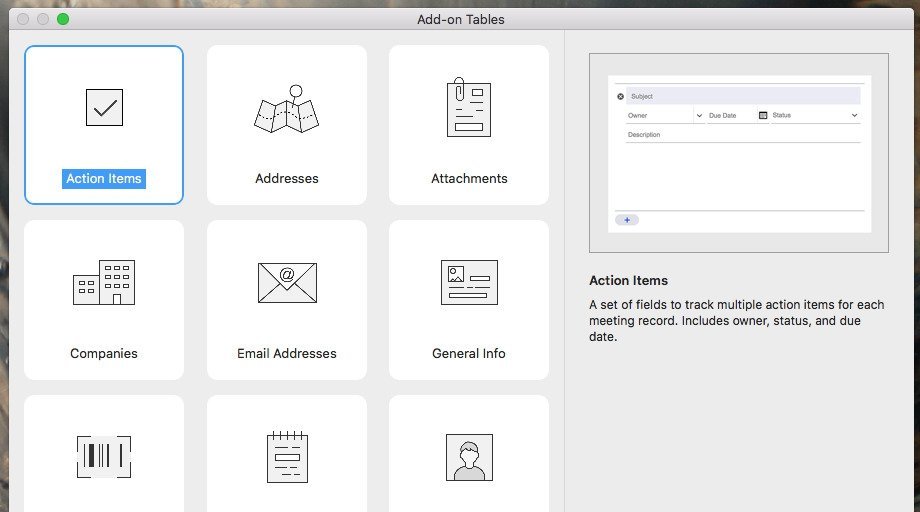Choose the Addresses map icon

[x=287, y=108]
